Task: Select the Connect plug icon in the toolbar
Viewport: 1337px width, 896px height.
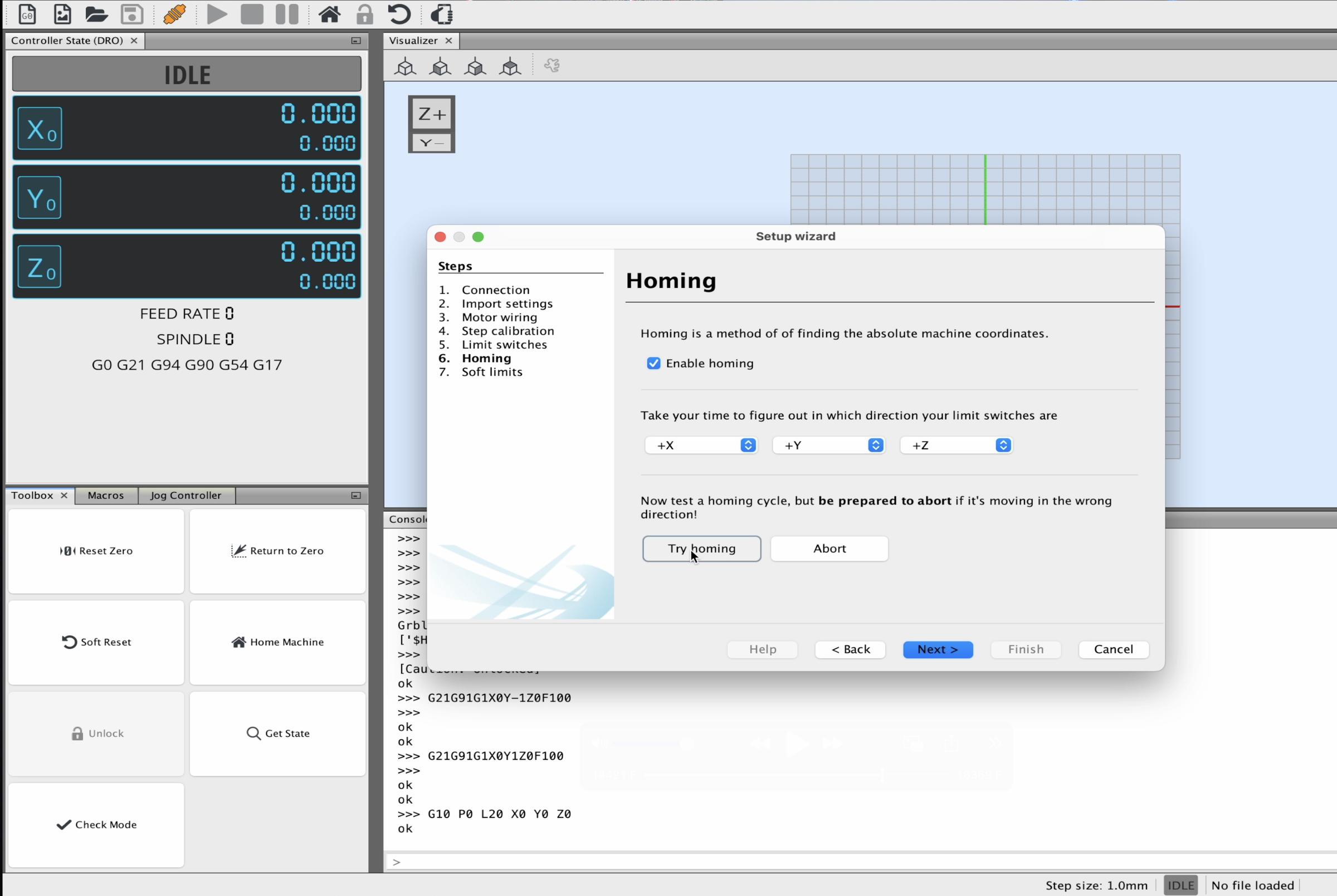Action: click(174, 14)
